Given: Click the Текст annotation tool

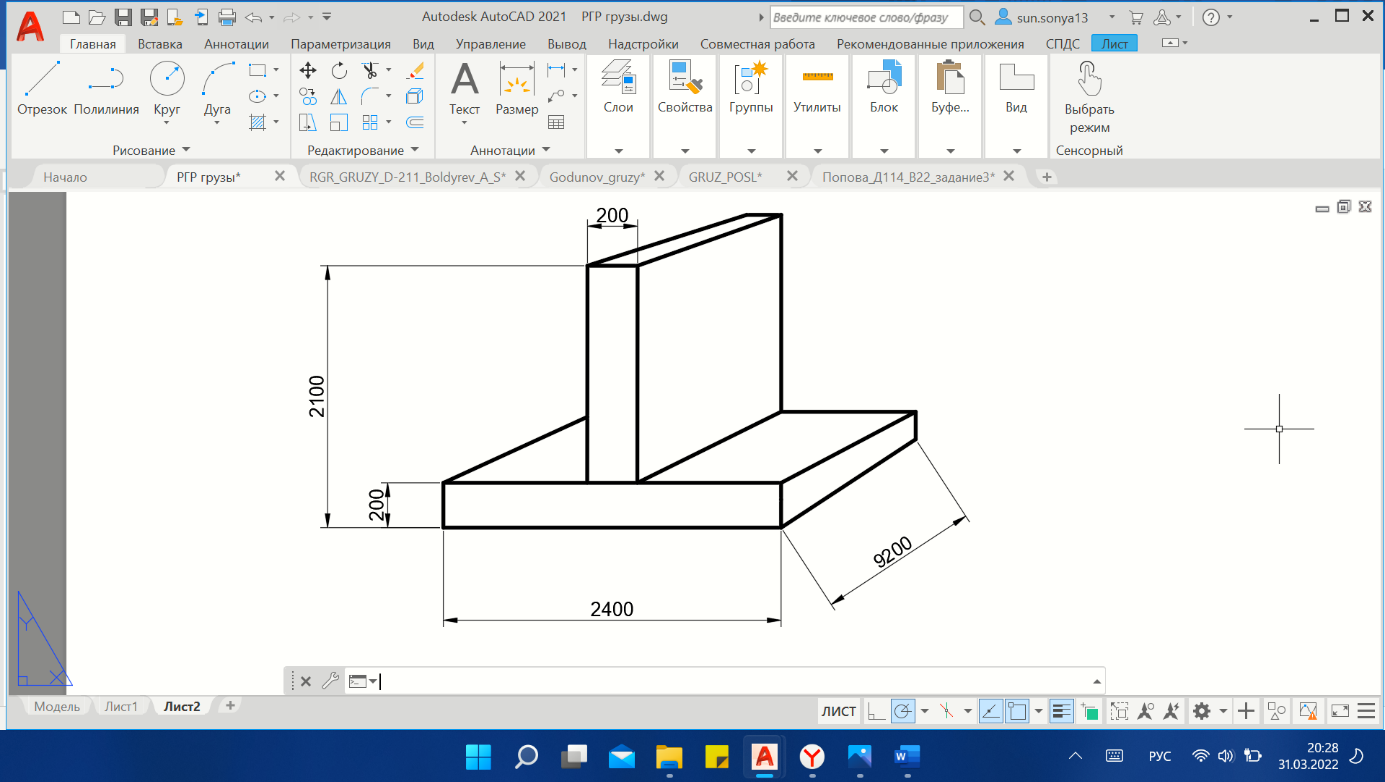Looking at the screenshot, I should (x=464, y=88).
